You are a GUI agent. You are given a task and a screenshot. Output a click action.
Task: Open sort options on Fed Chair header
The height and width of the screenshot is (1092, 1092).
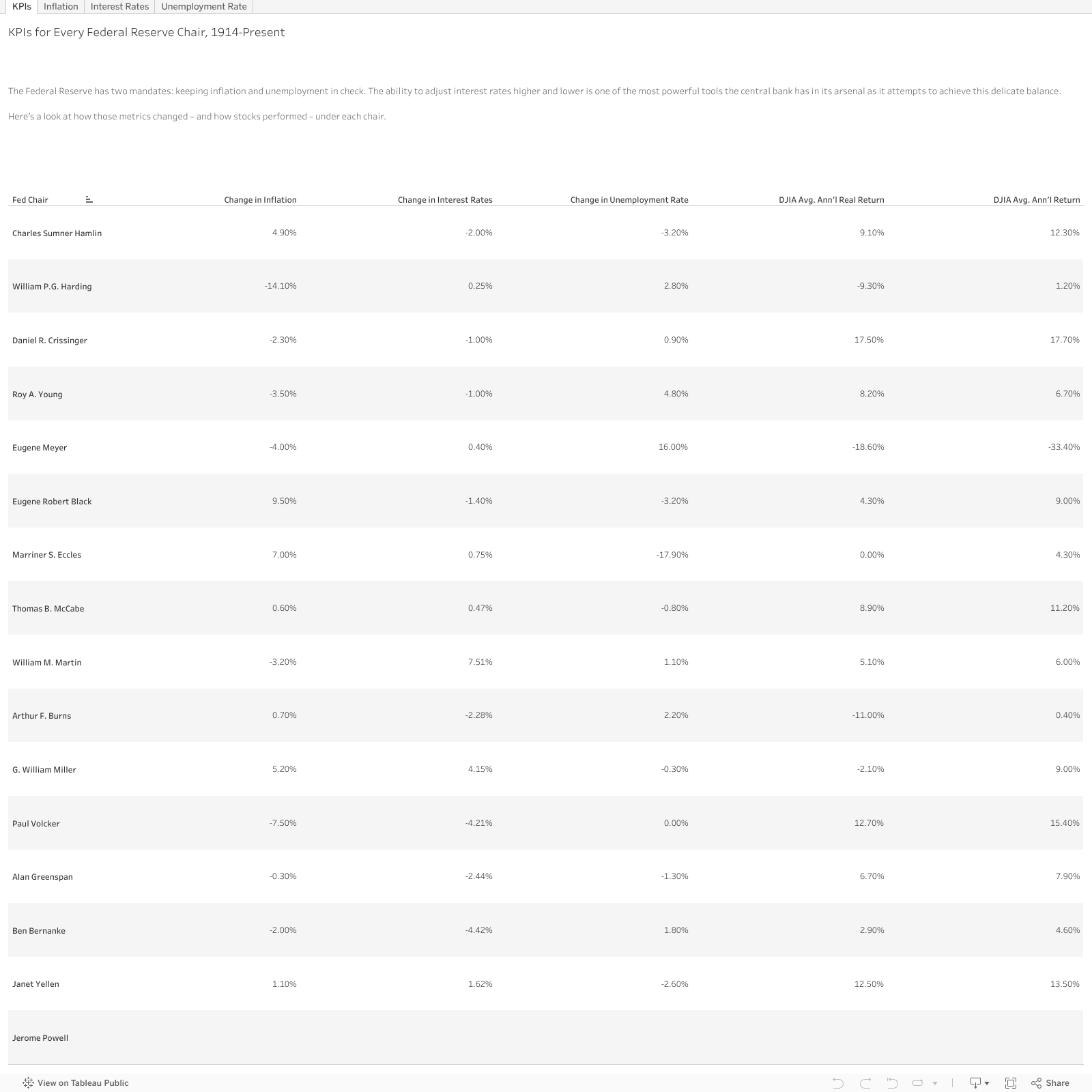pyautogui.click(x=89, y=199)
